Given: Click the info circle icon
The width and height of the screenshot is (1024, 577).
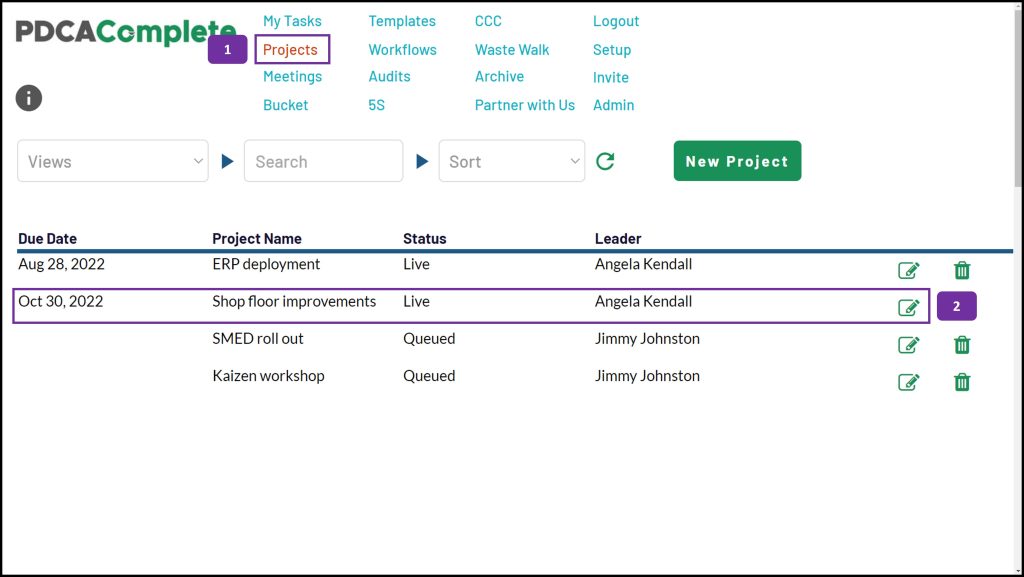Looking at the screenshot, I should pos(29,99).
